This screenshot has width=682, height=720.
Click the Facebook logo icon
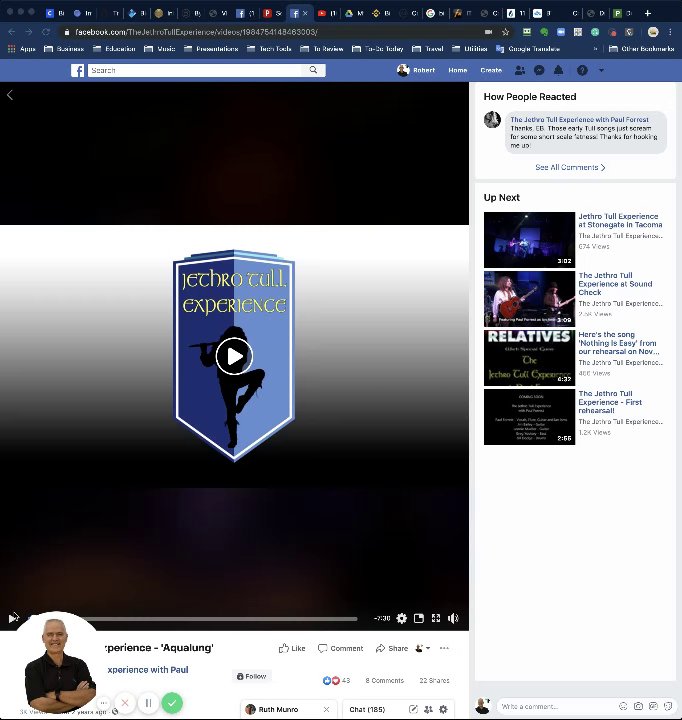tap(78, 70)
